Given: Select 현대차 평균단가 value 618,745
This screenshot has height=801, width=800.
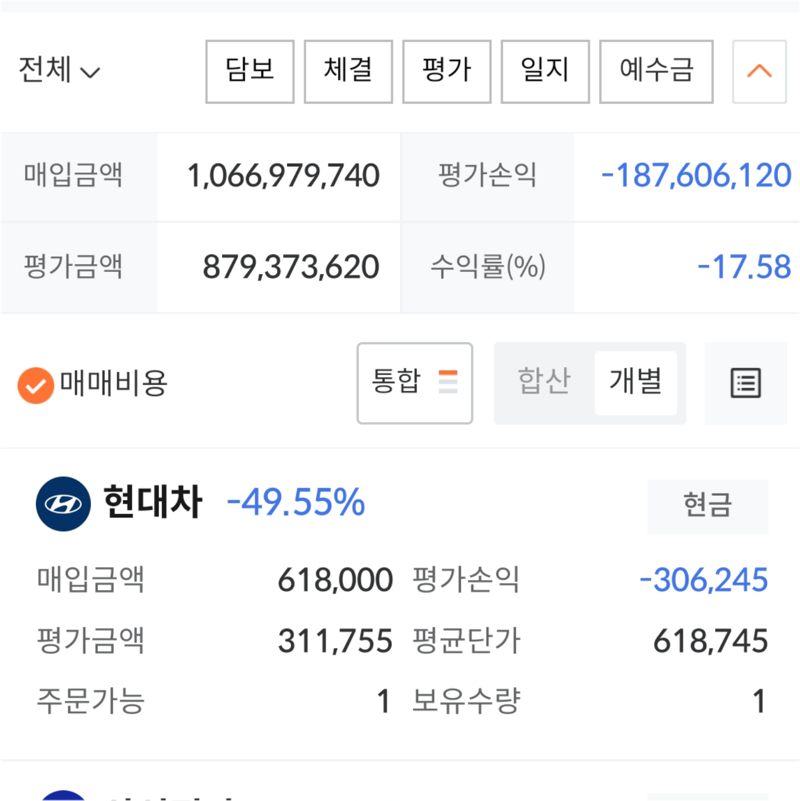Looking at the screenshot, I should (711, 641).
